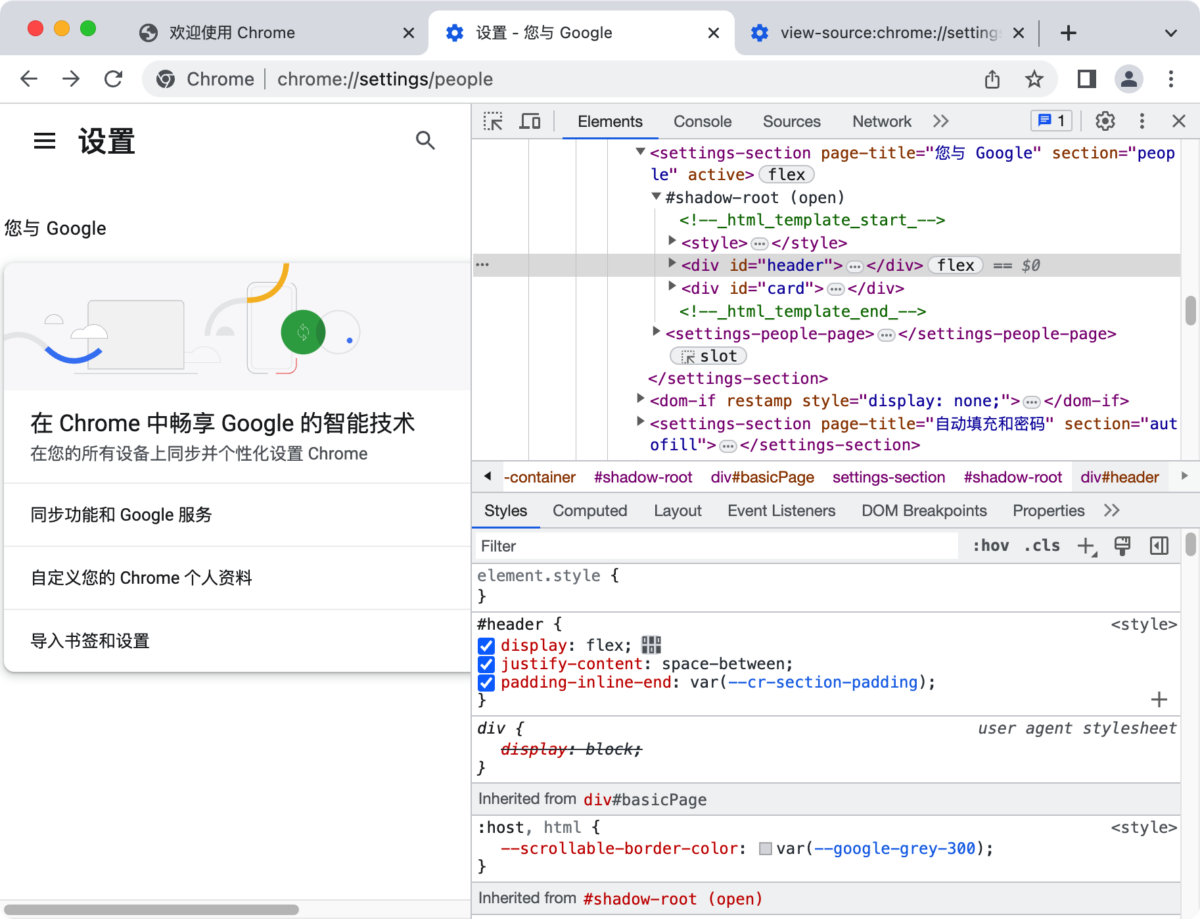Open the Event Listeners tab

[781, 510]
